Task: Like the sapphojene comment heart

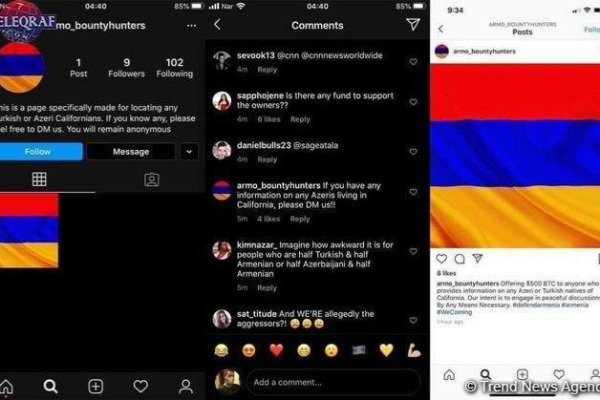Action: click(413, 102)
